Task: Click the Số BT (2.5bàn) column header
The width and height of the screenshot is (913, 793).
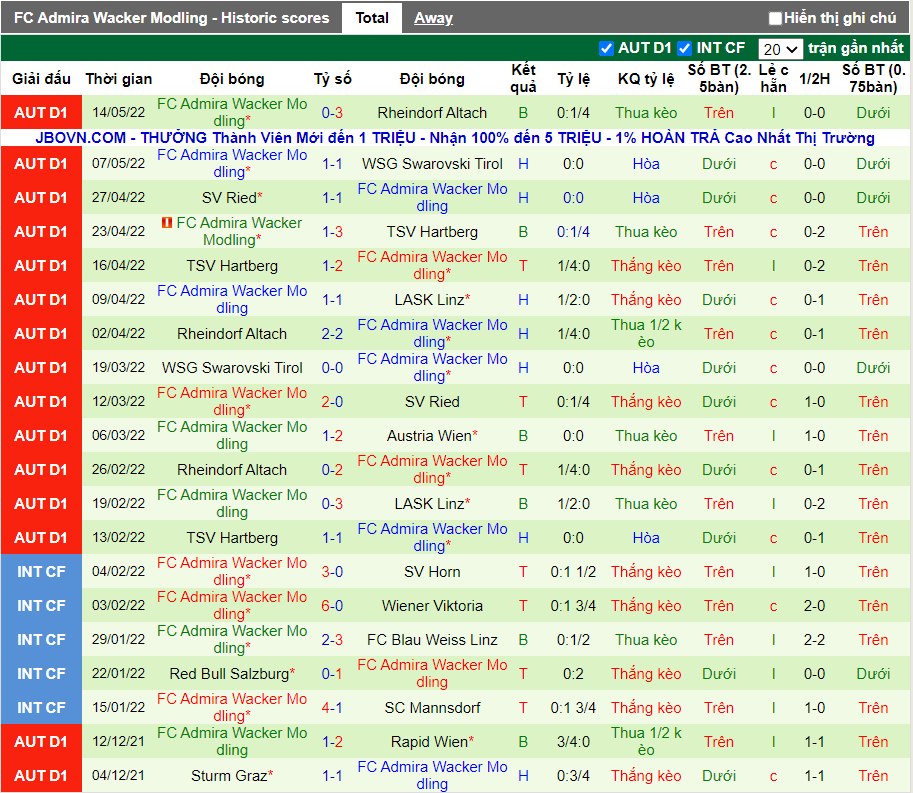Action: pyautogui.click(x=719, y=79)
